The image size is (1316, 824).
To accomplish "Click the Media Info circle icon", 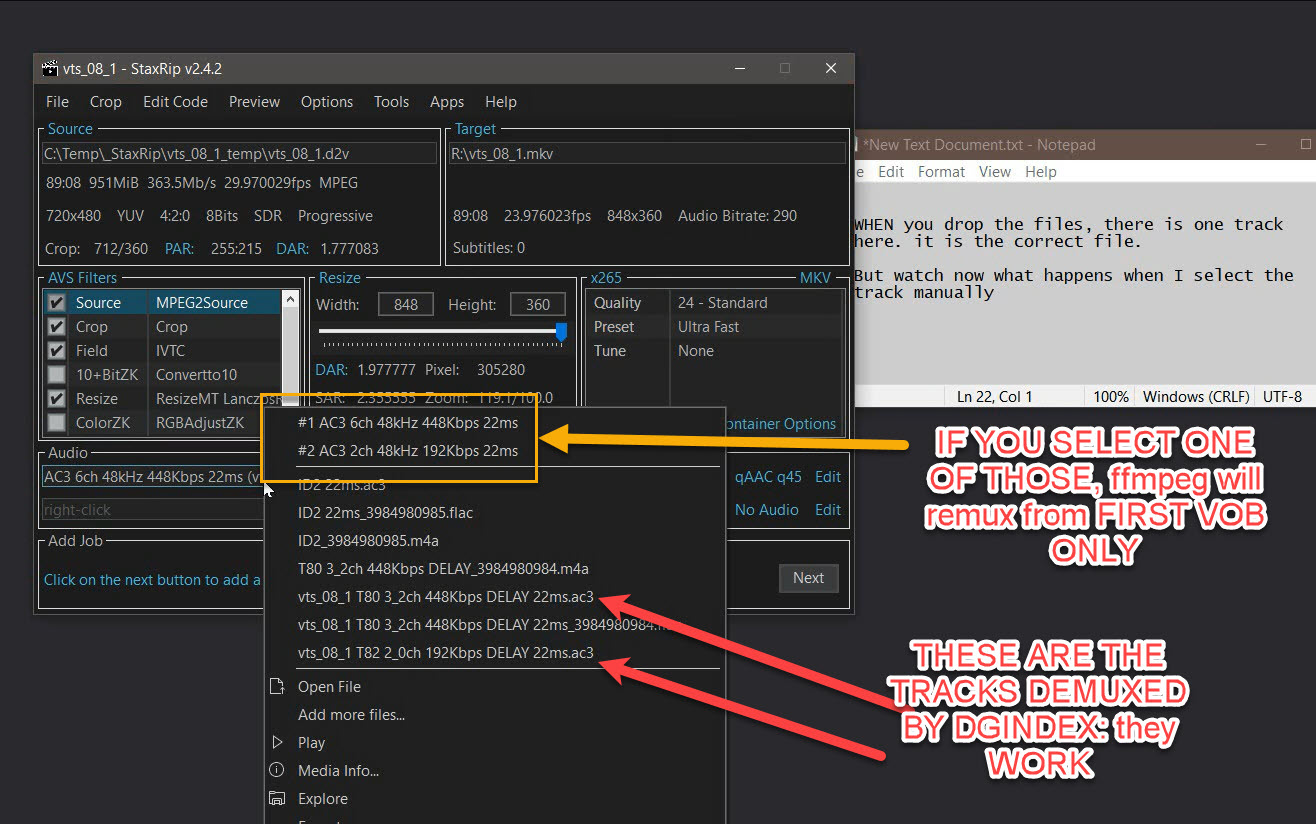I will click(x=278, y=771).
